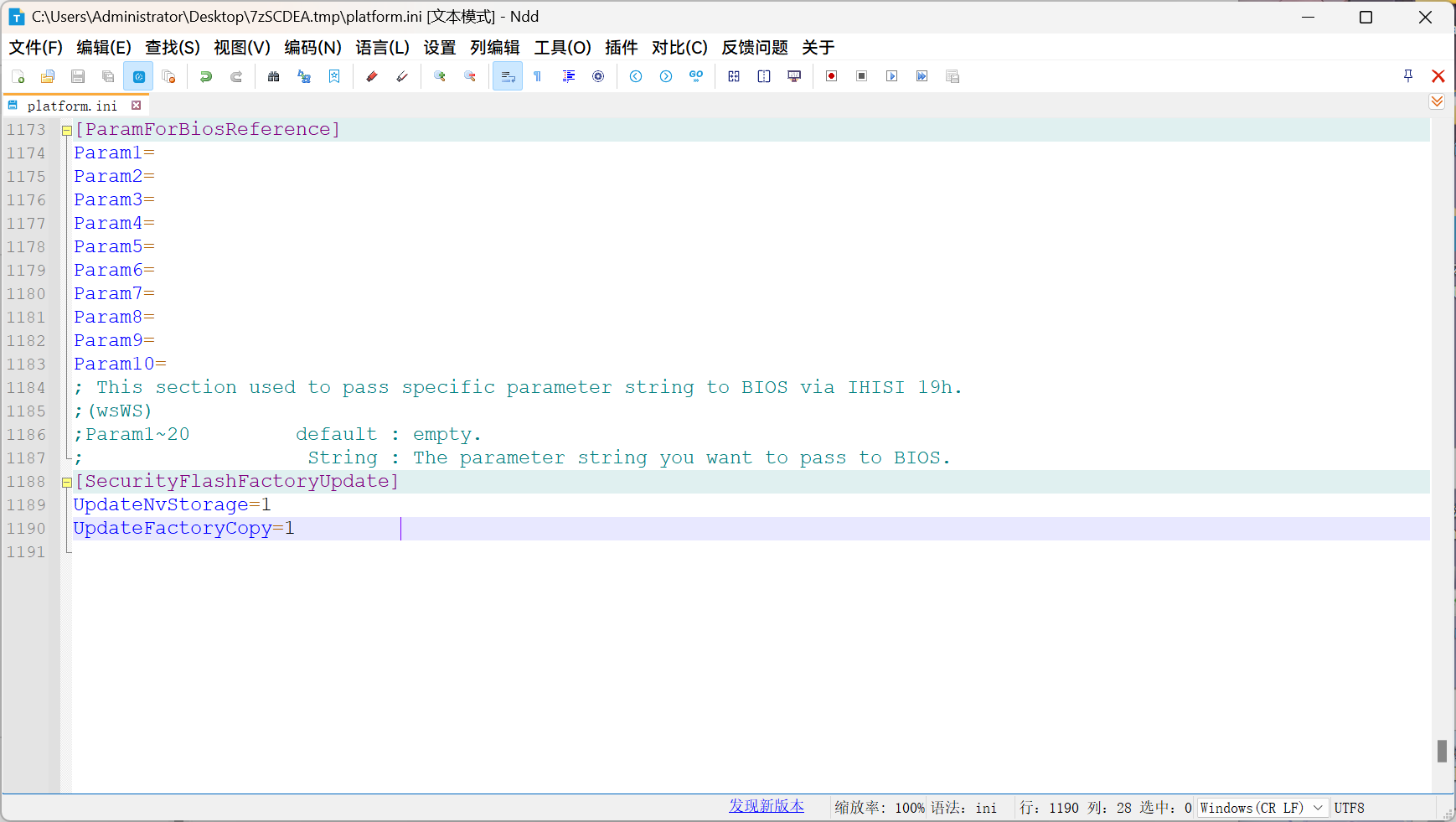
Task: Click the open file folder icon
Action: (x=48, y=76)
